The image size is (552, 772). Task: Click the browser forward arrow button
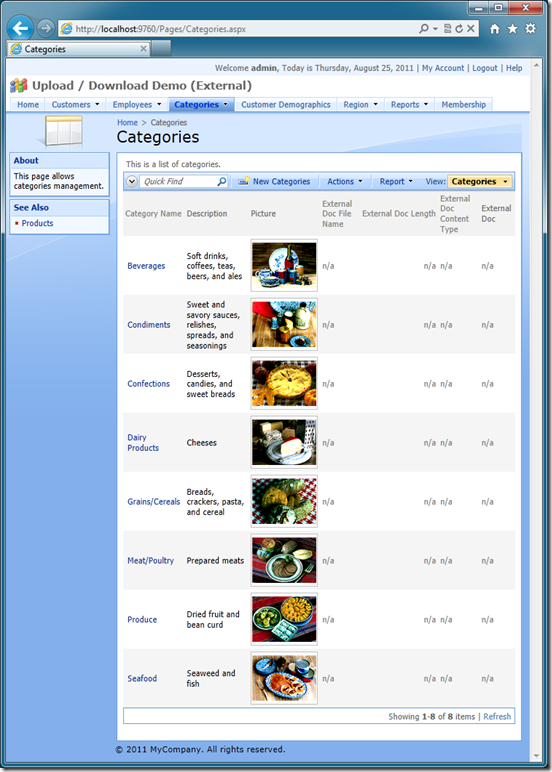(46, 29)
